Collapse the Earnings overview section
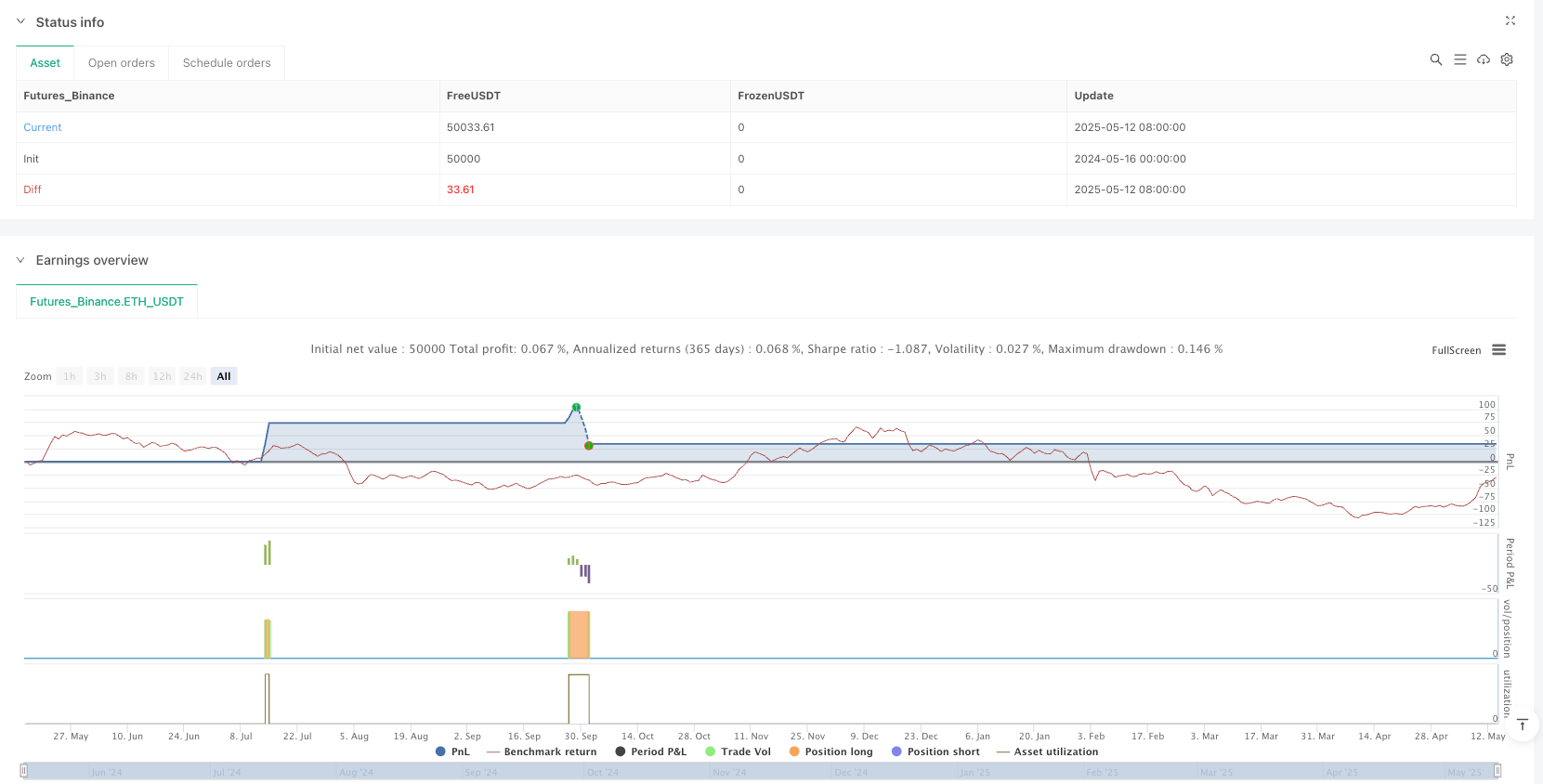 click(20, 260)
